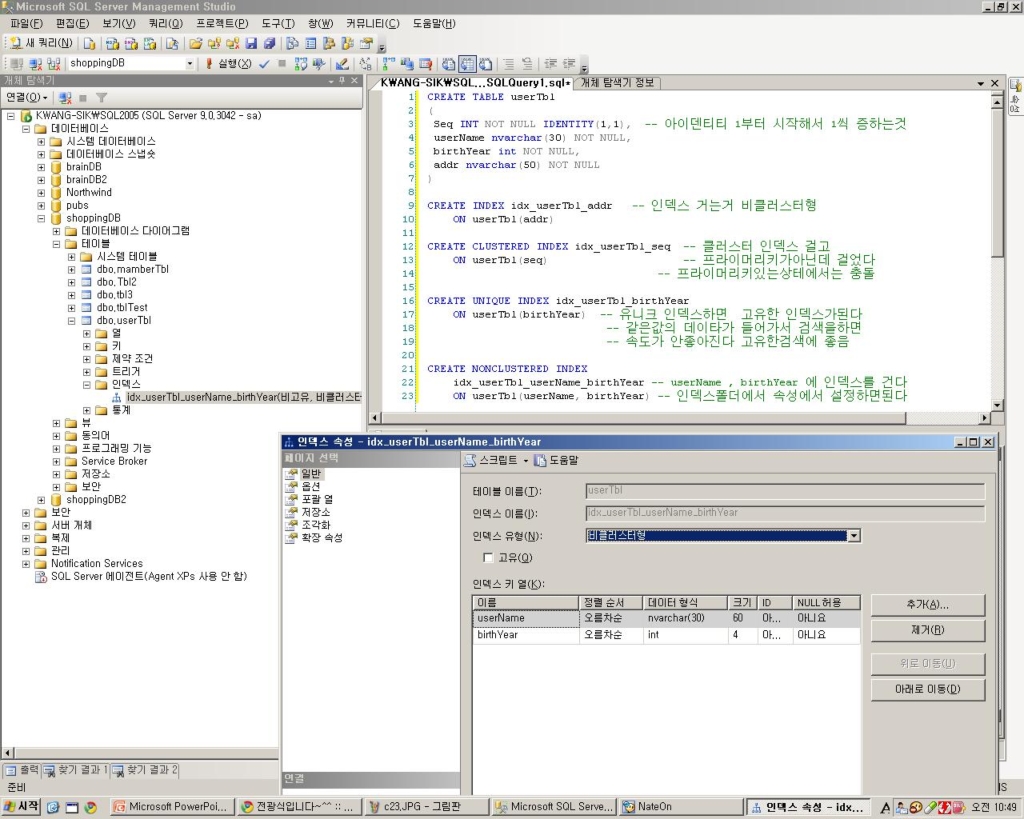Click the query editor horizontal scrollbar
The image size is (1024, 819).
click(679, 417)
